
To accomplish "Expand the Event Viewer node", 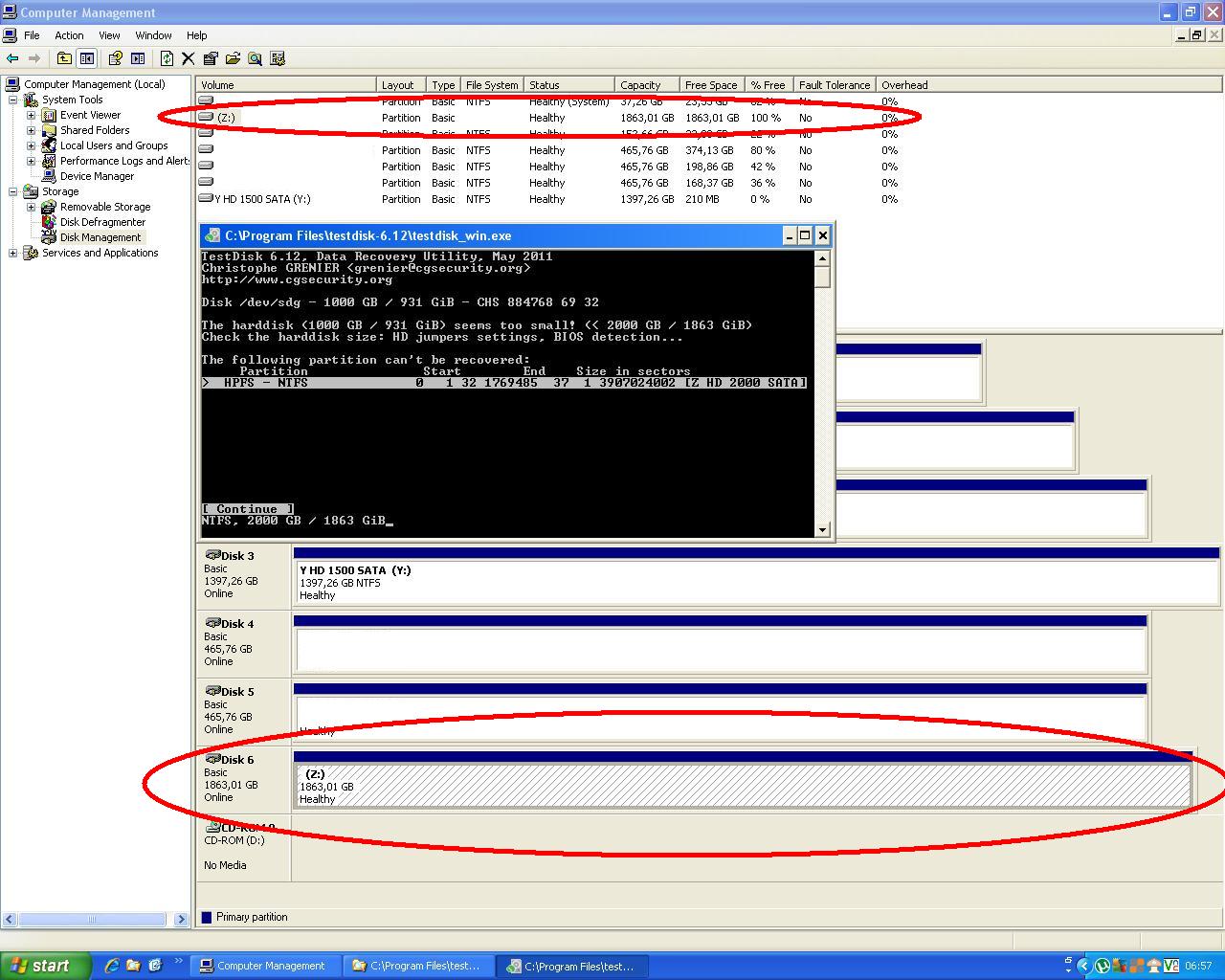I will 32,115.
